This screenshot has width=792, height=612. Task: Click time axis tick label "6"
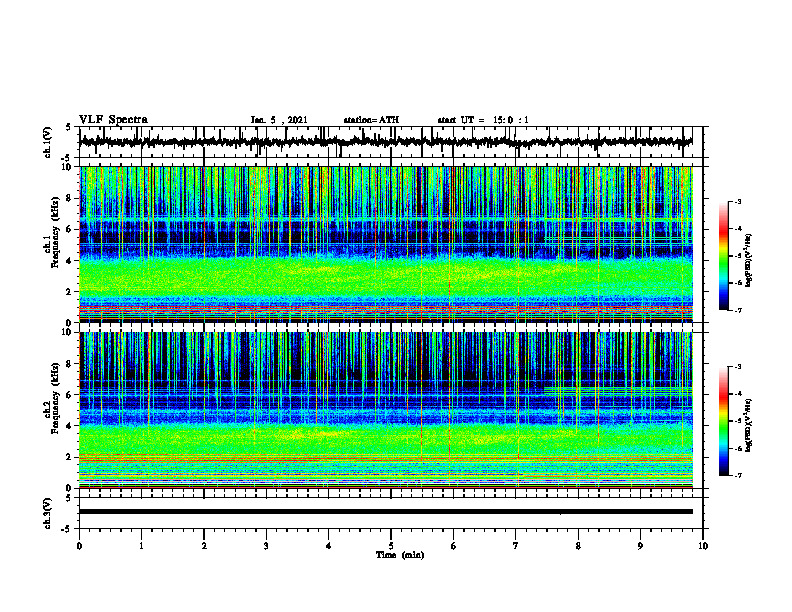pyautogui.click(x=453, y=546)
